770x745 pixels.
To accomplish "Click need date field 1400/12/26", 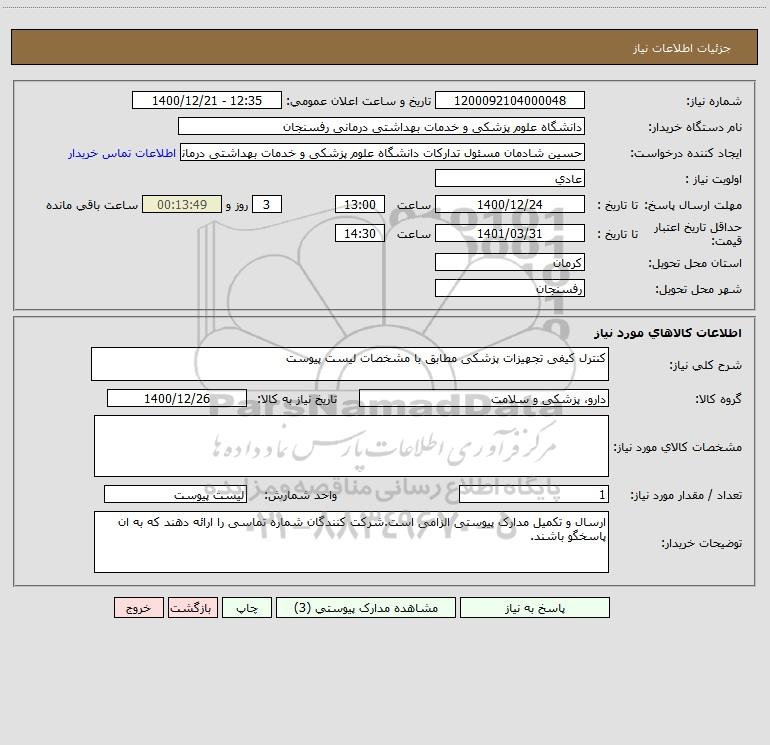I will 177,398.
